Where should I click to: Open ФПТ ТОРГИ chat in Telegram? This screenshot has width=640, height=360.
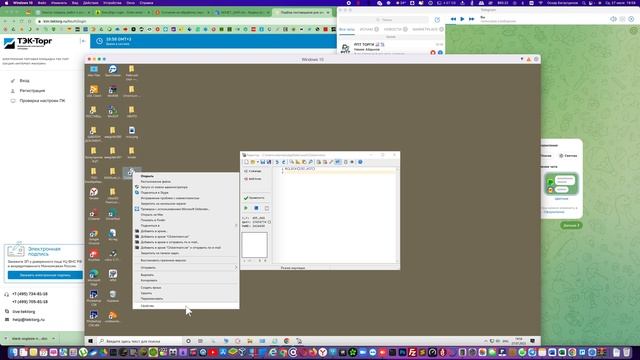(x=391, y=47)
